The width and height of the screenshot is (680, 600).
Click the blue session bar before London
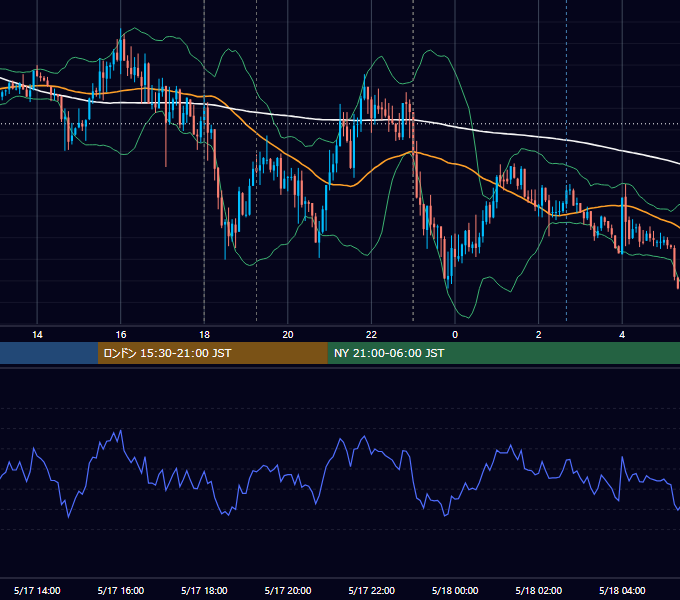pos(49,353)
